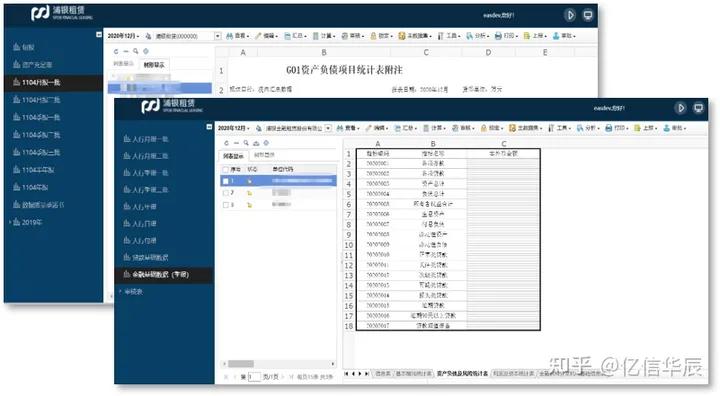This screenshot has height=396, width=720.
Task: Click horizontal scrollbar thumb under front window list
Action: 241,364
